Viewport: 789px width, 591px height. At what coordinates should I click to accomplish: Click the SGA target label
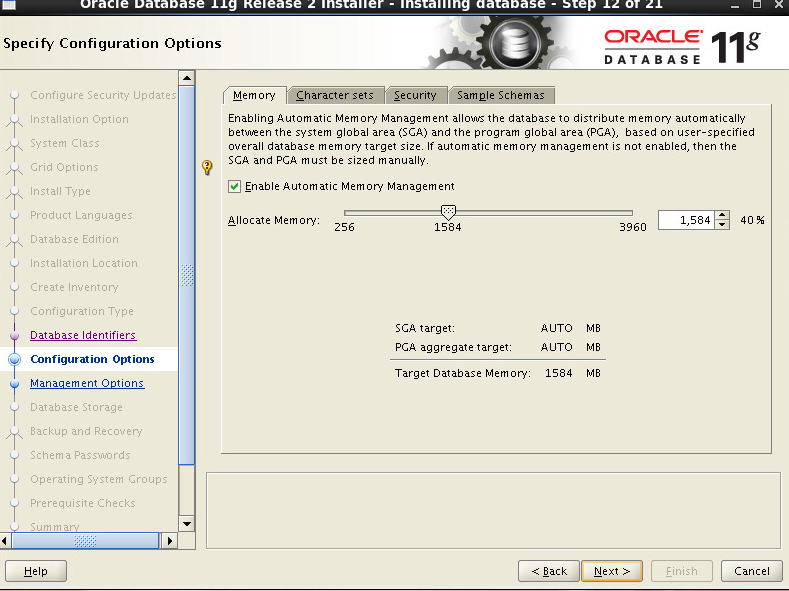pyautogui.click(x=425, y=328)
